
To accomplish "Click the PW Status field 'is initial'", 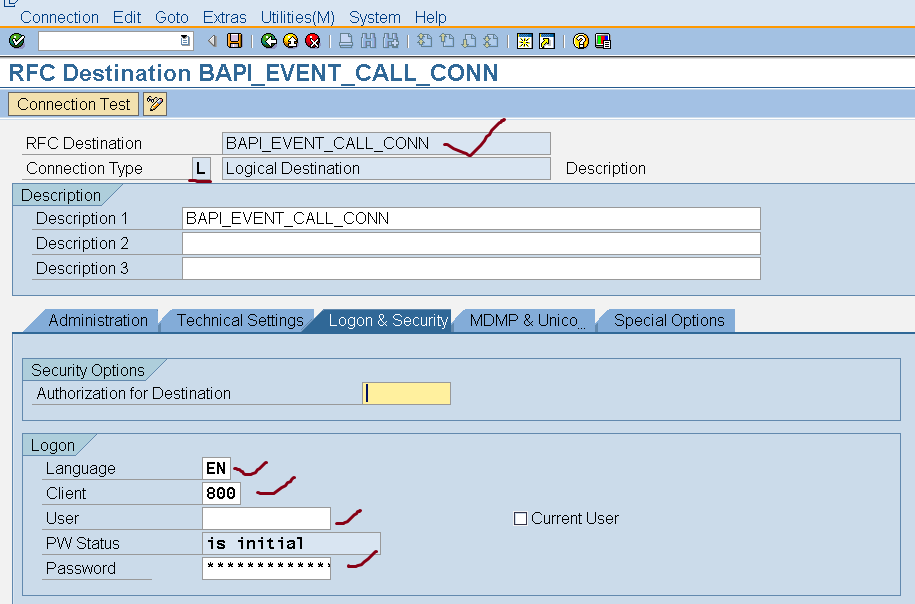I will pos(291,543).
